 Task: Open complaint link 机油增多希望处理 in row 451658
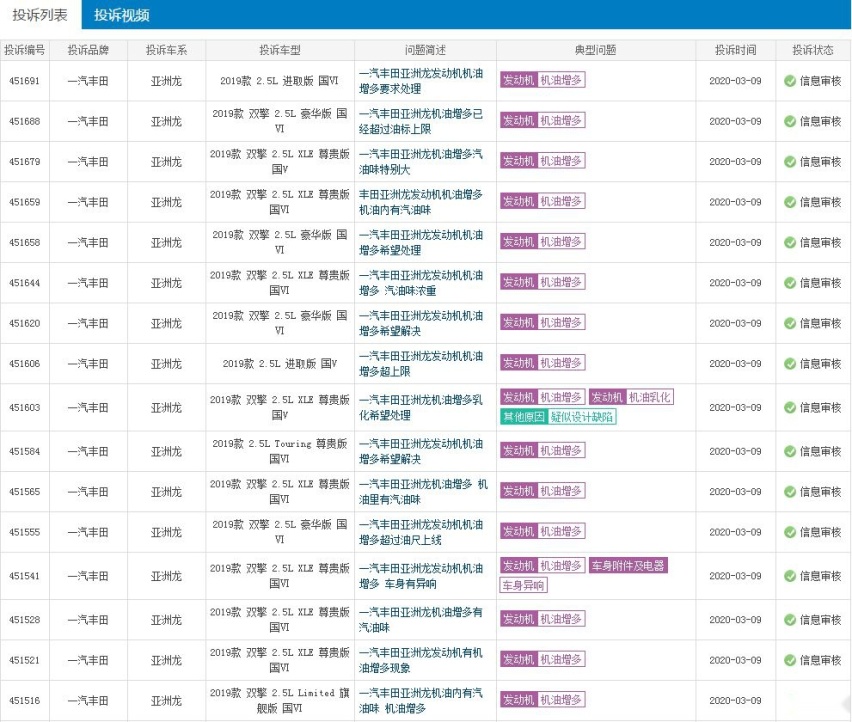[421, 242]
